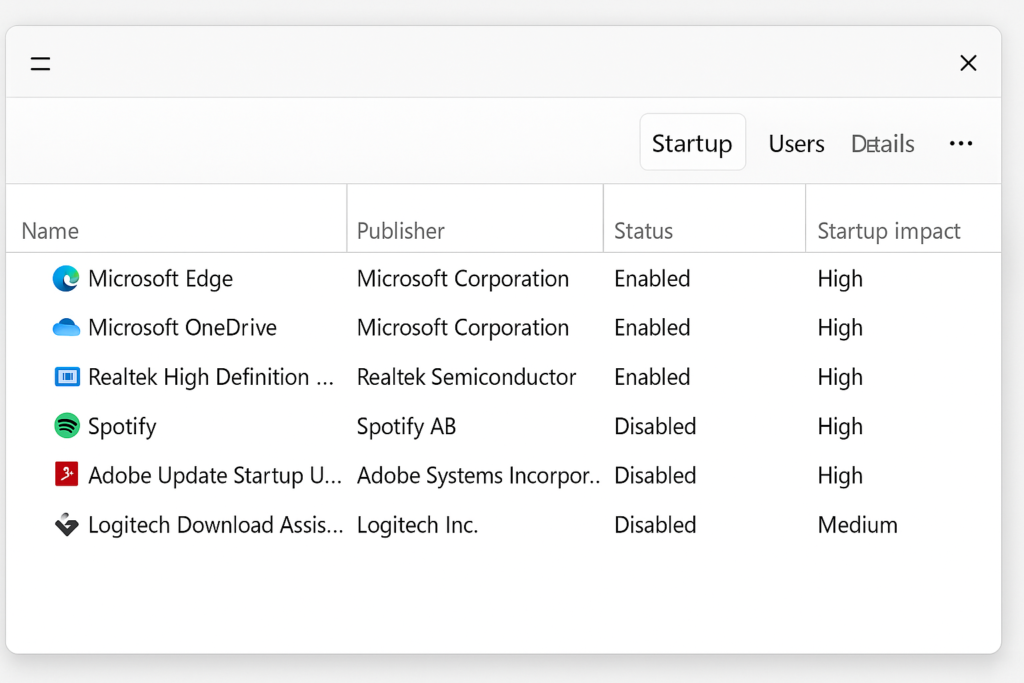This screenshot has height=683, width=1024.
Task: Switch to the Users tab
Action: [796, 144]
